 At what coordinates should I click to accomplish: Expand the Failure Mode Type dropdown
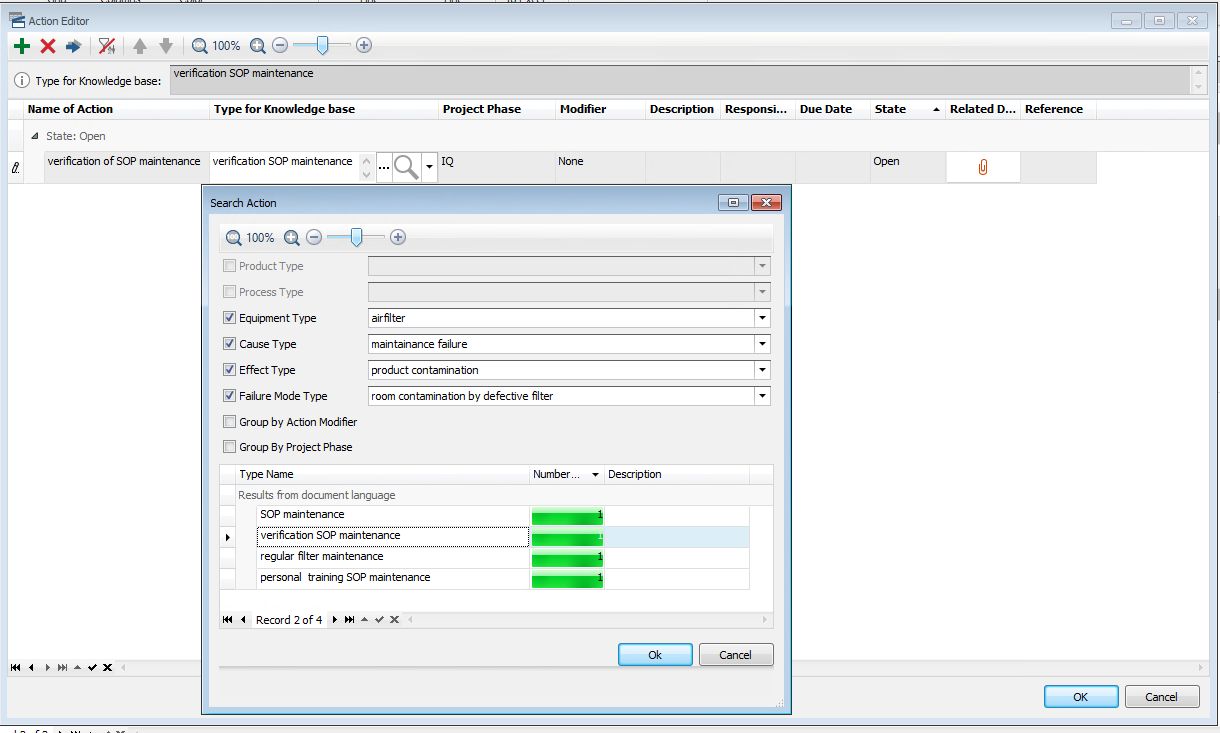(x=763, y=396)
